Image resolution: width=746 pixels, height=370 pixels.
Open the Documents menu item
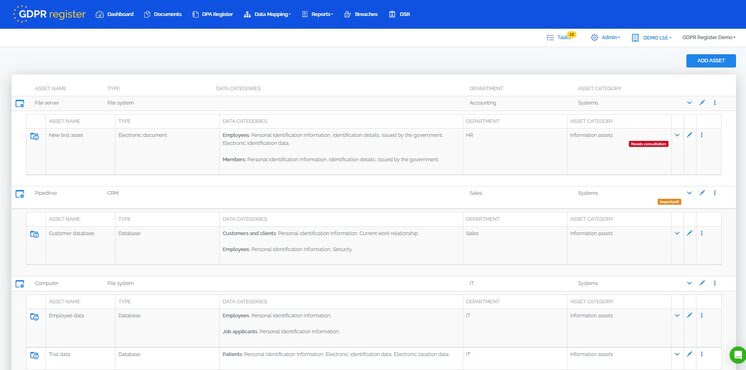pos(163,14)
